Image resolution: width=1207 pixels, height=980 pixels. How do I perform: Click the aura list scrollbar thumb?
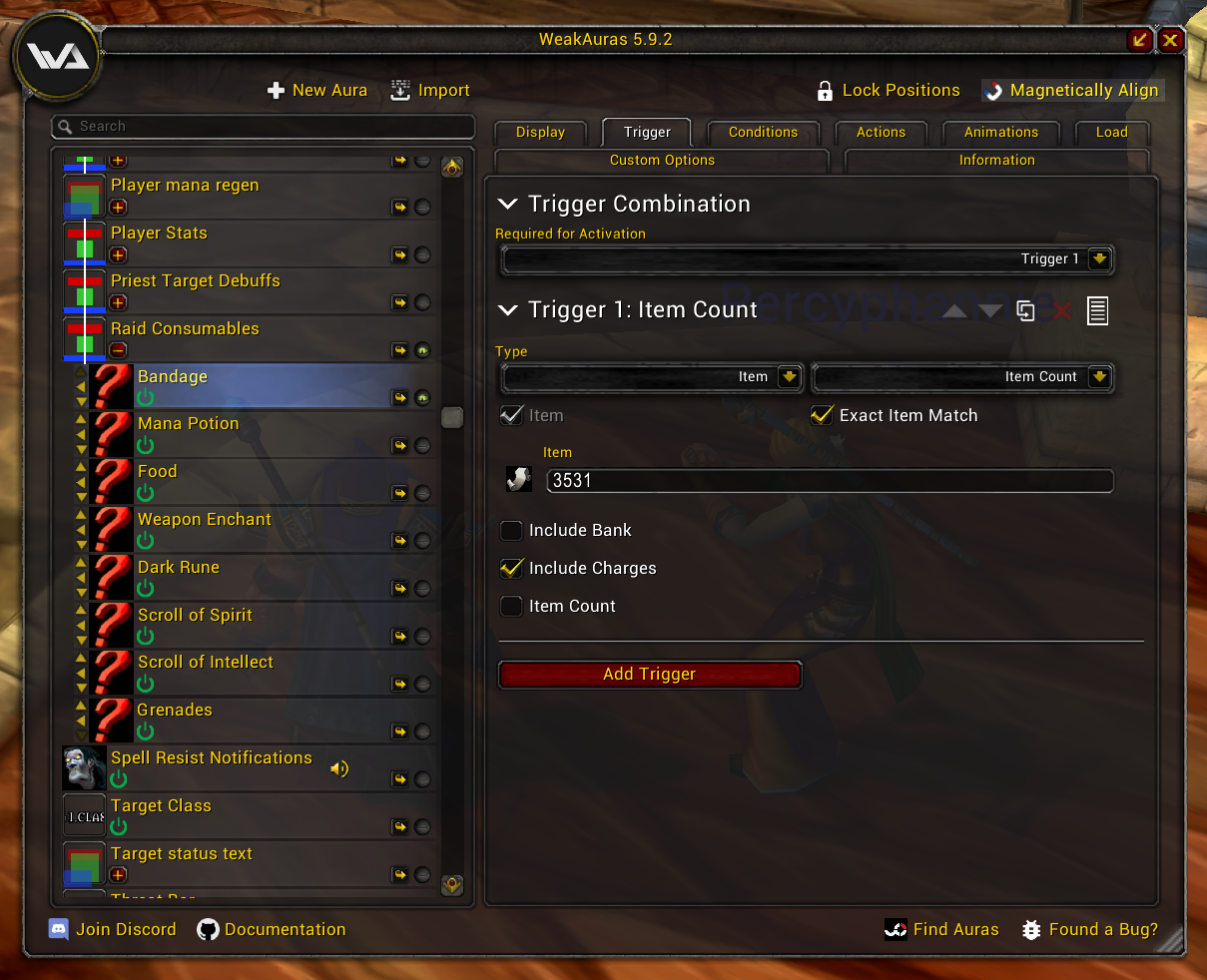[452, 417]
